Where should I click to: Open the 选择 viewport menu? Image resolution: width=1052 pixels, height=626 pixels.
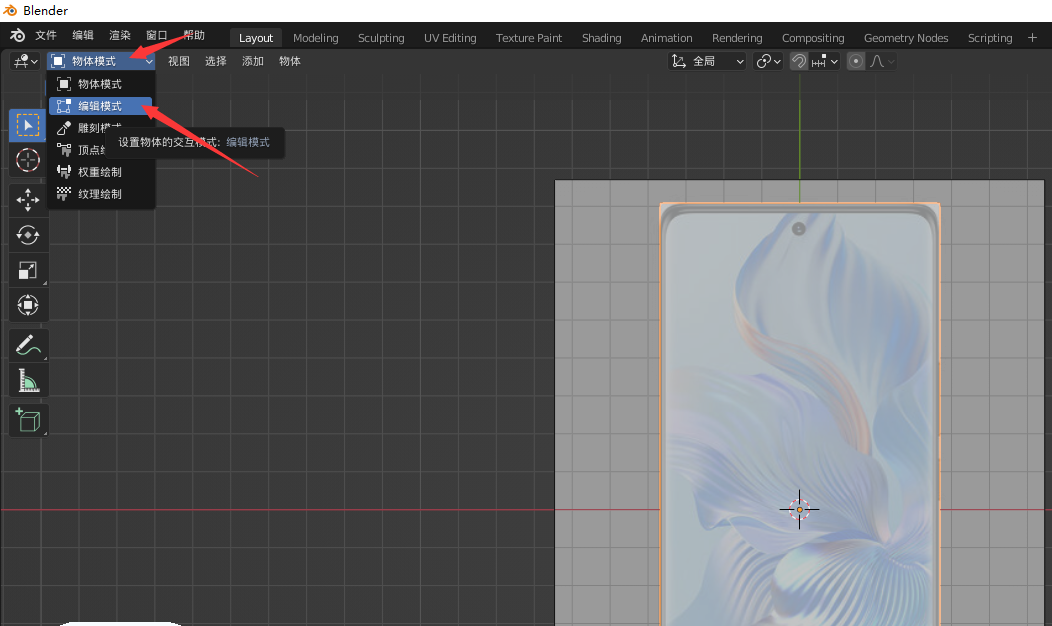(x=215, y=62)
